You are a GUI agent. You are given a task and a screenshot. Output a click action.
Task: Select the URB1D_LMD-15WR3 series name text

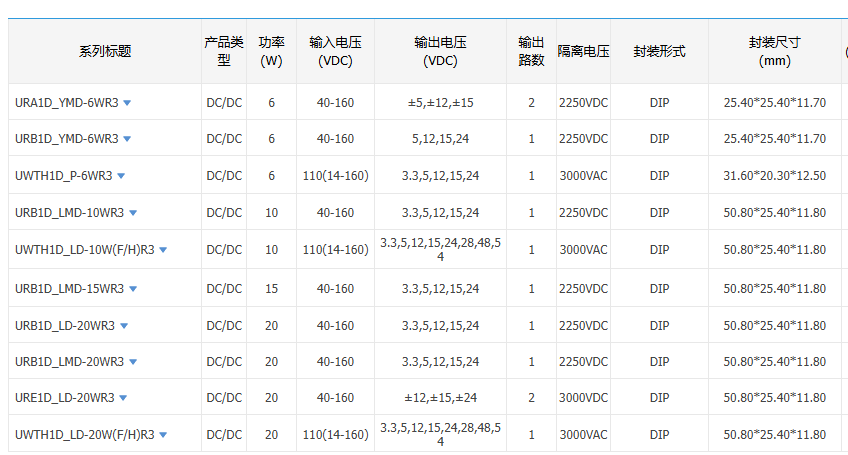click(x=69, y=289)
